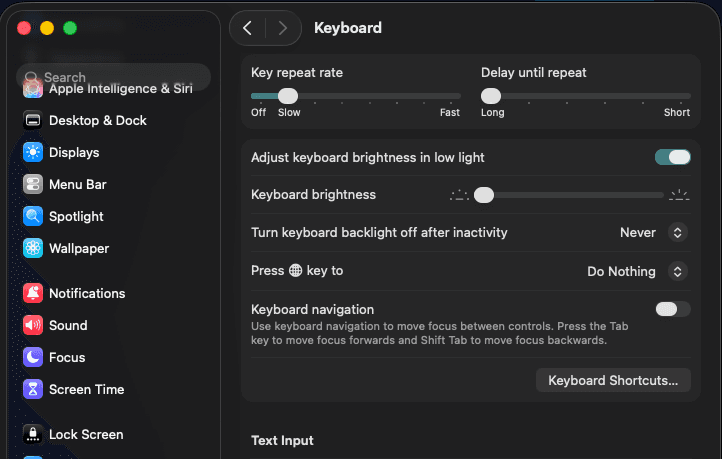Click the red close window button
Image resolution: width=722 pixels, height=459 pixels.
[x=24, y=28]
